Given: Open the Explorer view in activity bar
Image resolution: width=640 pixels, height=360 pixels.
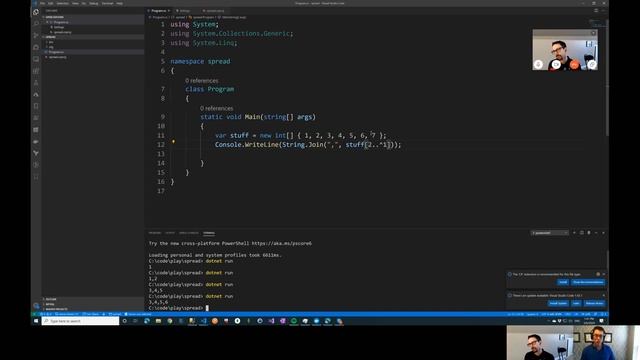Looking at the screenshot, I should pyautogui.click(x=36, y=12).
